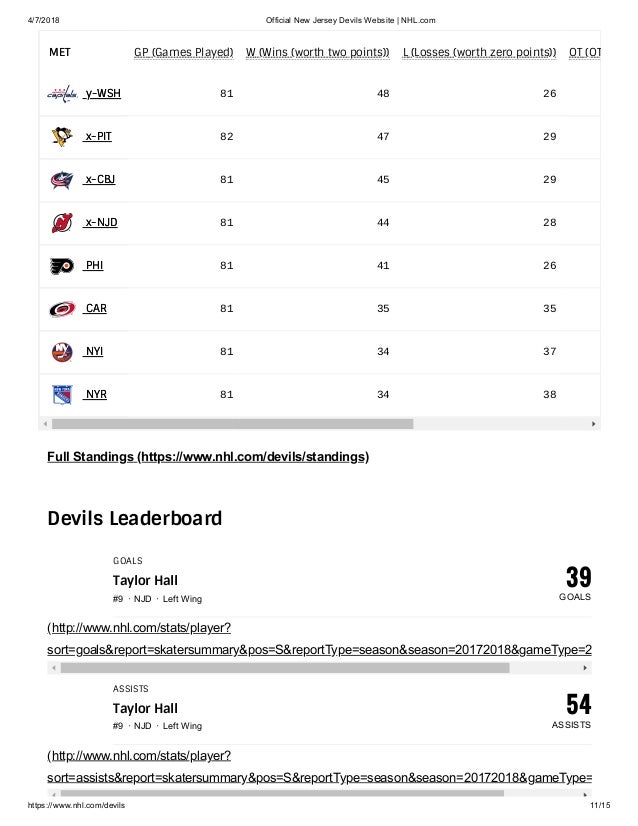Open the assists stats player URL link
This screenshot has height=826, width=638.
(319, 766)
